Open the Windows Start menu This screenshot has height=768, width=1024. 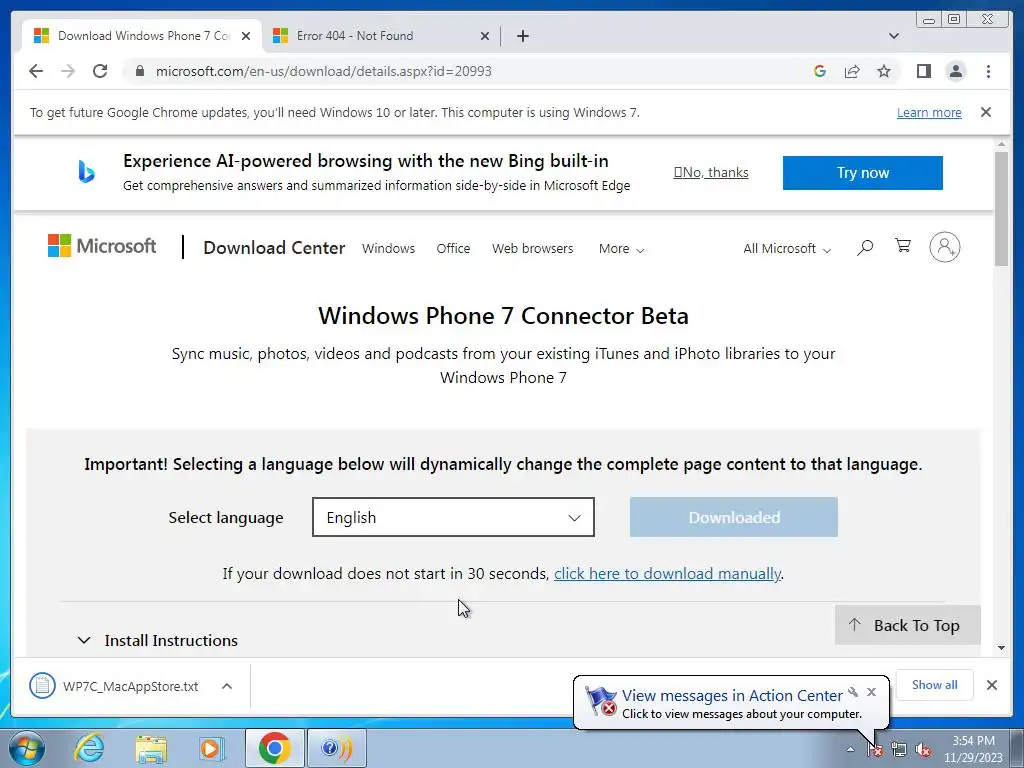[x=27, y=748]
